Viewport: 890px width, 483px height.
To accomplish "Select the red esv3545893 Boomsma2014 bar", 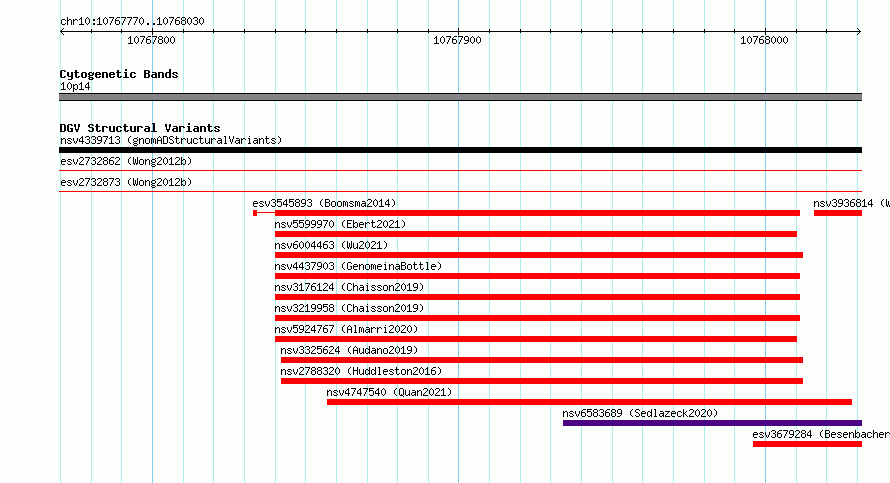I will coord(527,213).
